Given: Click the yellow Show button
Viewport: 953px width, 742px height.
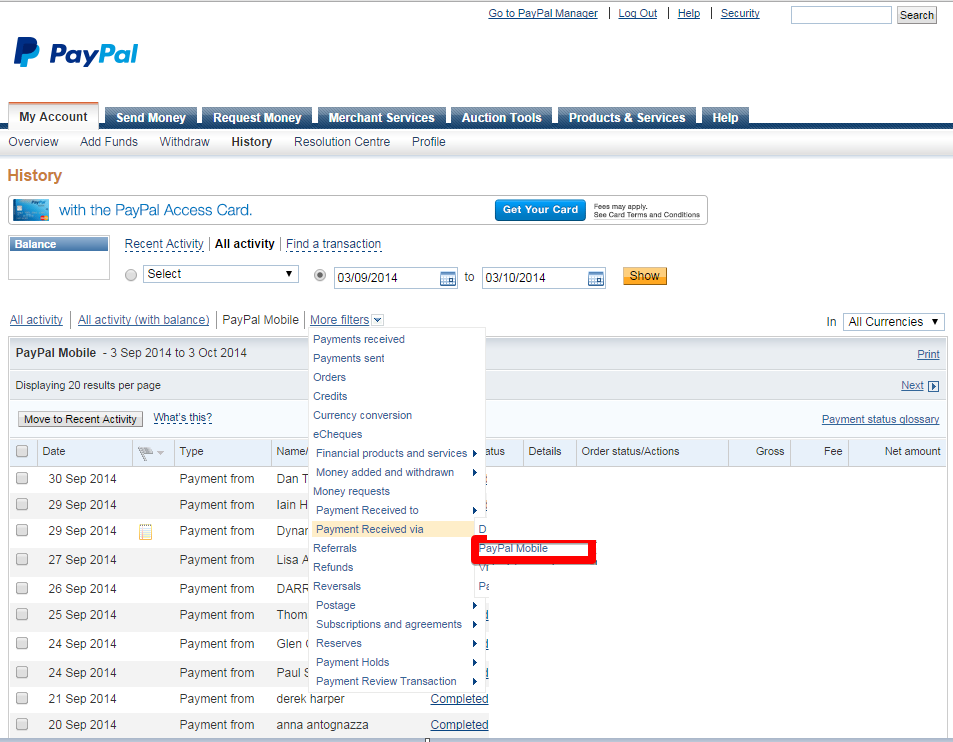Looking at the screenshot, I should click(644, 276).
